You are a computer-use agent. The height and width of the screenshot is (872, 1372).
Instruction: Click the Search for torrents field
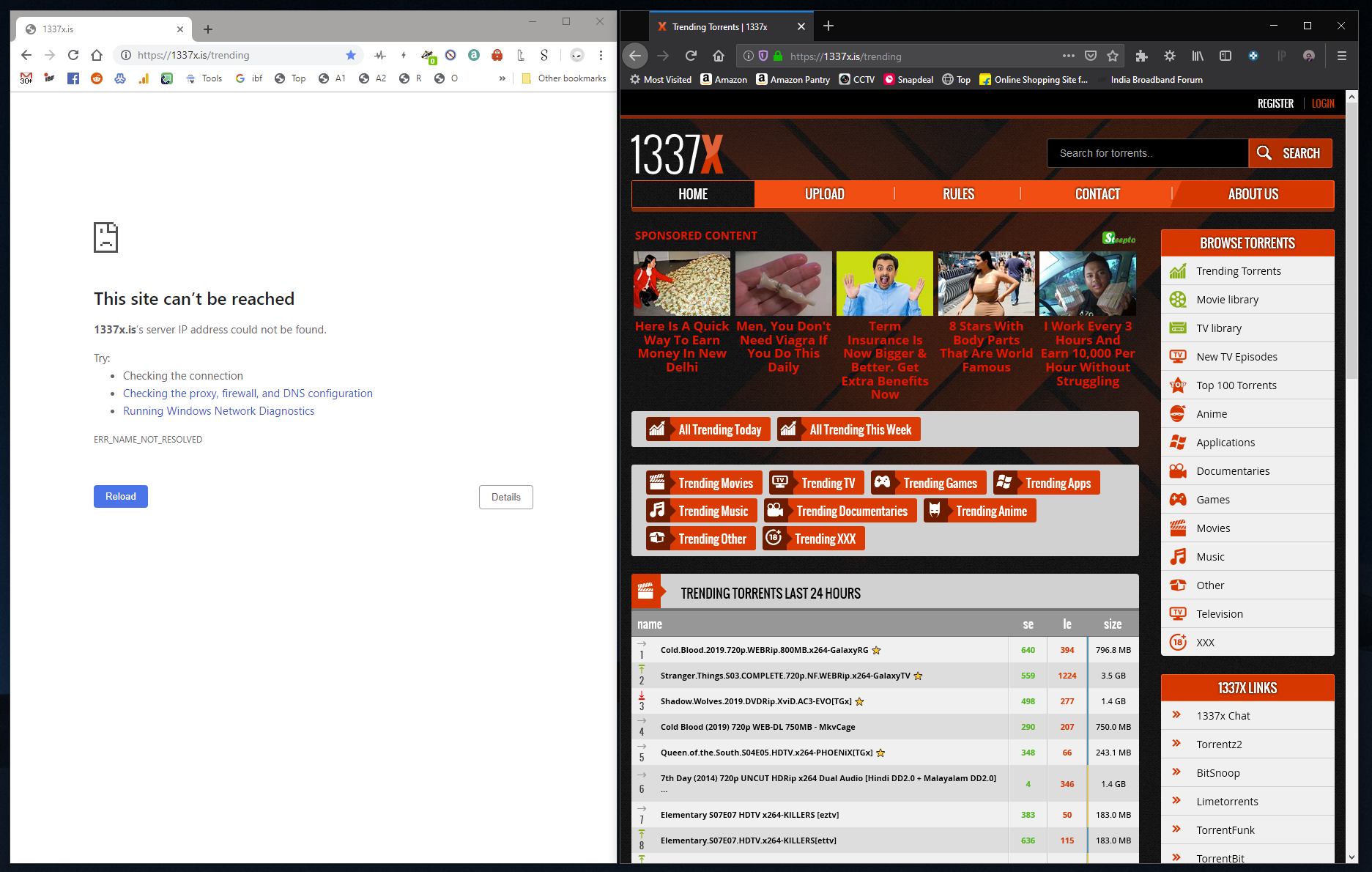[1147, 153]
